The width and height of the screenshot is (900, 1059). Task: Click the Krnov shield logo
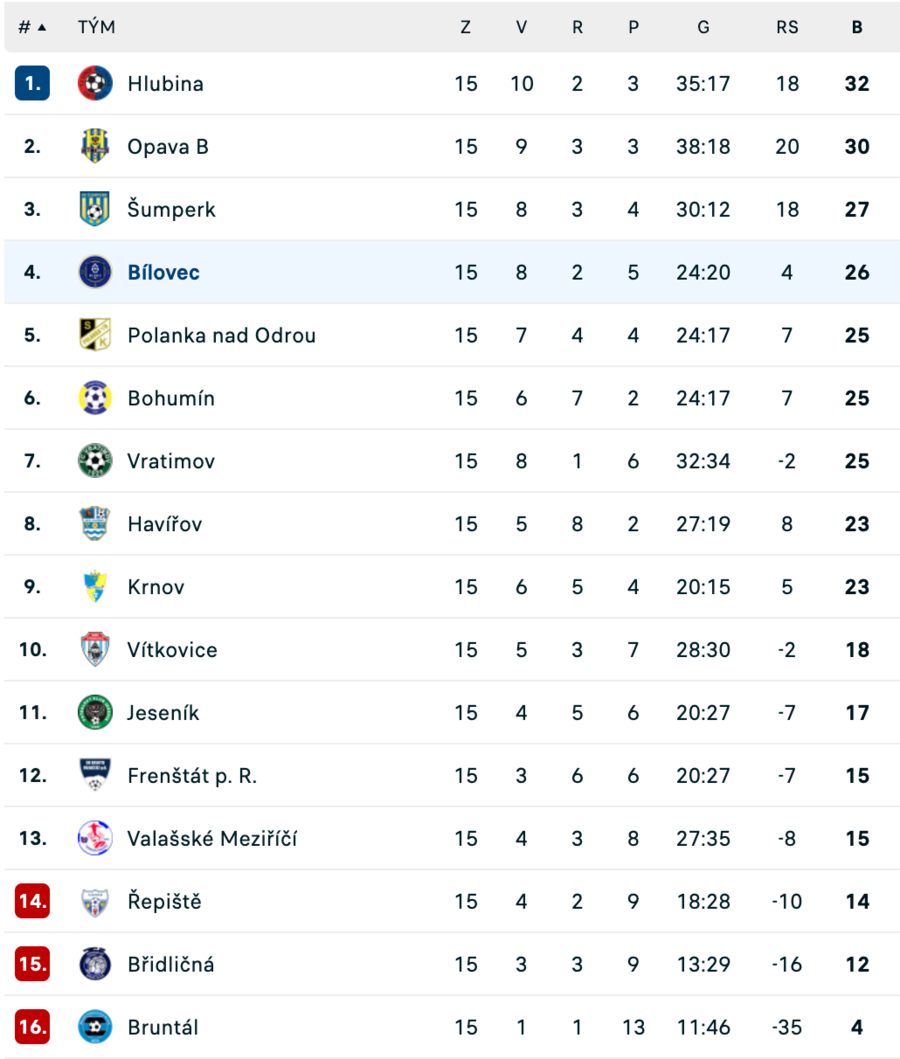click(x=95, y=586)
